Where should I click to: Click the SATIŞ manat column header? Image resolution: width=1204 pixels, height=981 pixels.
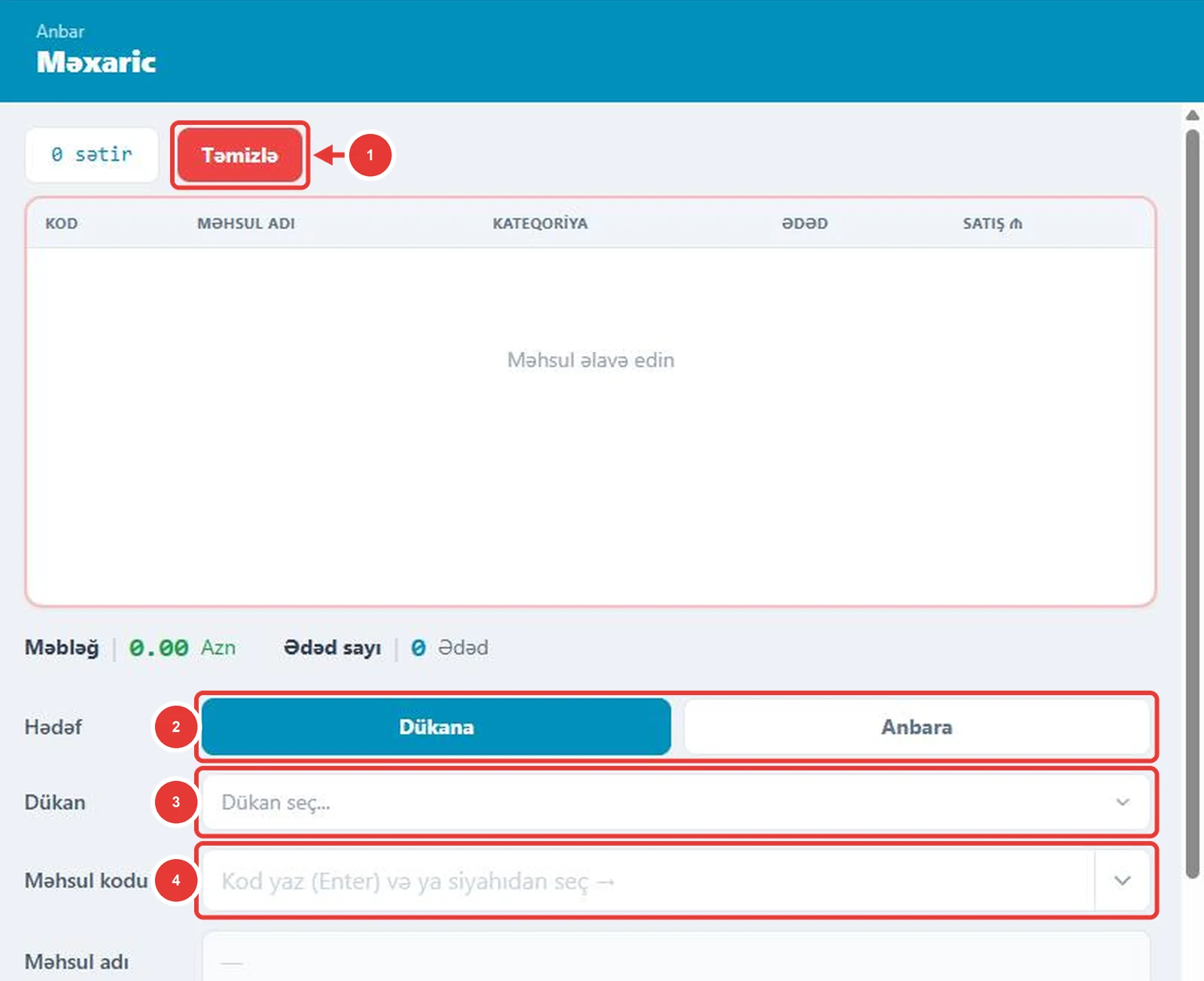[x=993, y=223]
